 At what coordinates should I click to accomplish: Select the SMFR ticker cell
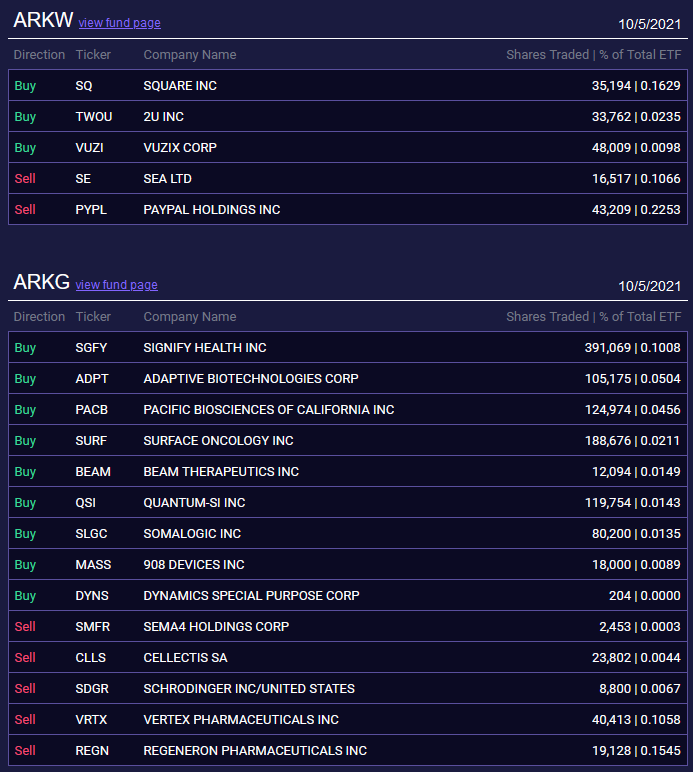93,627
